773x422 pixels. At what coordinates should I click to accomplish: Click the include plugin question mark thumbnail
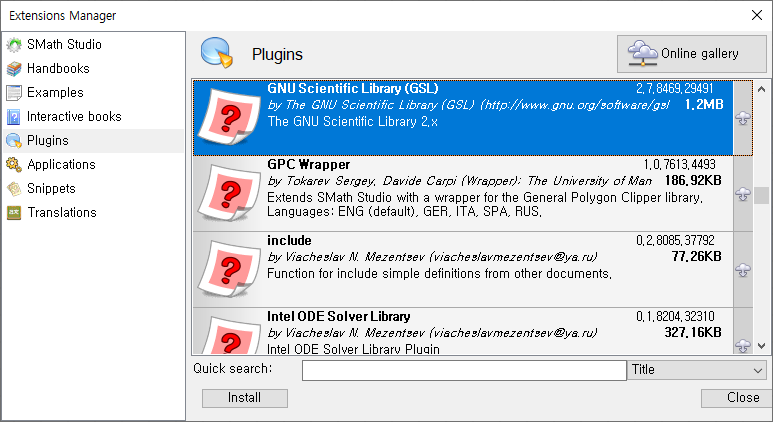point(229,269)
